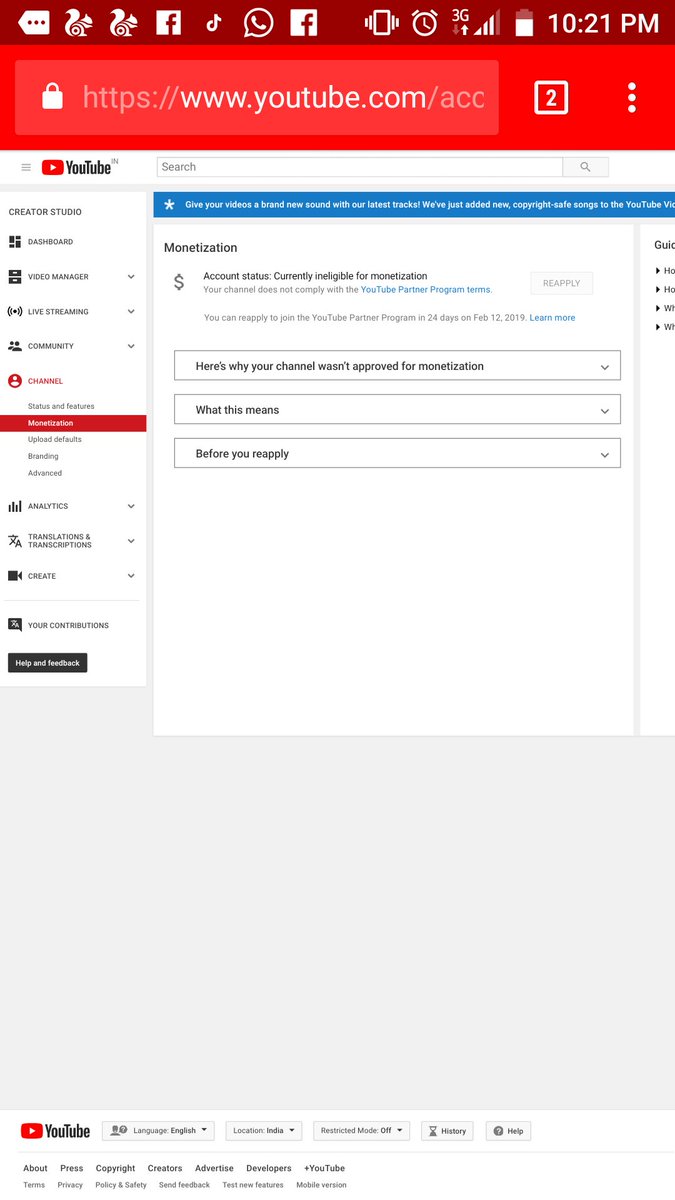
Task: Click the Learn more link
Action: coord(552,318)
